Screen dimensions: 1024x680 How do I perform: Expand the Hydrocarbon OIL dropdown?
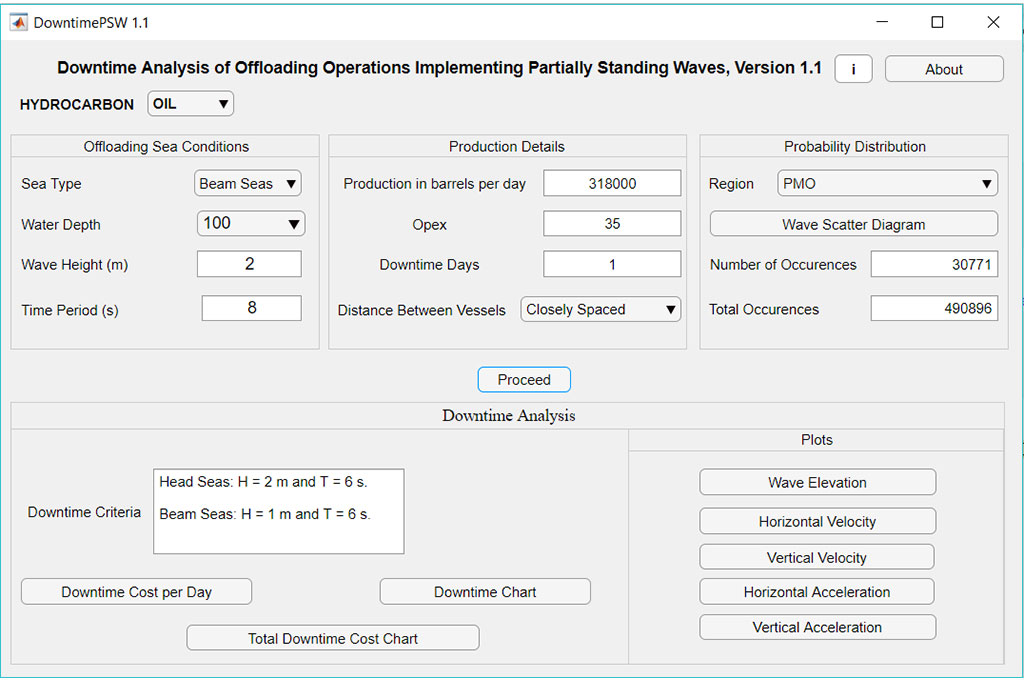click(x=190, y=104)
